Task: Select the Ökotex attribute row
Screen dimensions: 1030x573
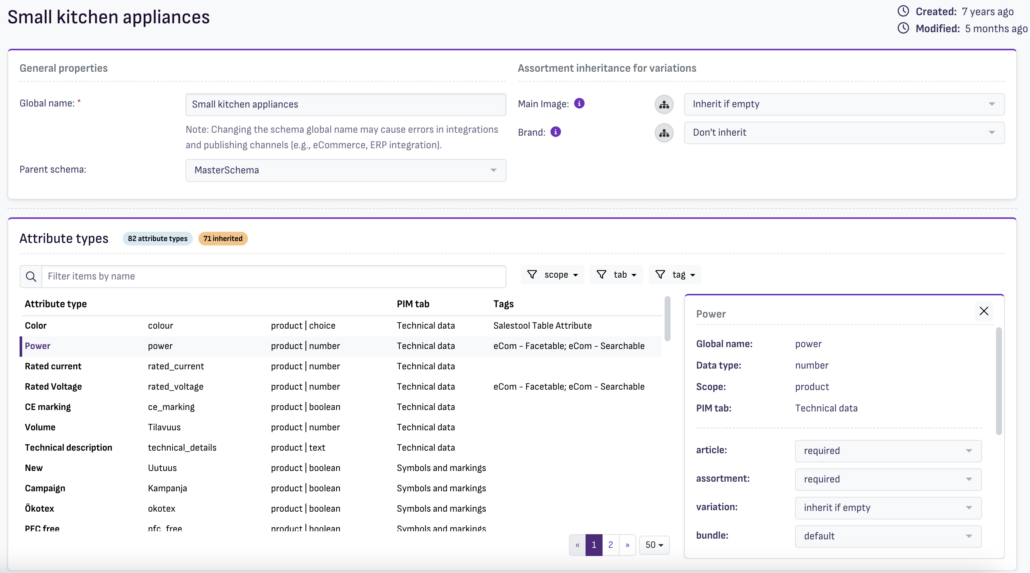Action: pos(341,509)
